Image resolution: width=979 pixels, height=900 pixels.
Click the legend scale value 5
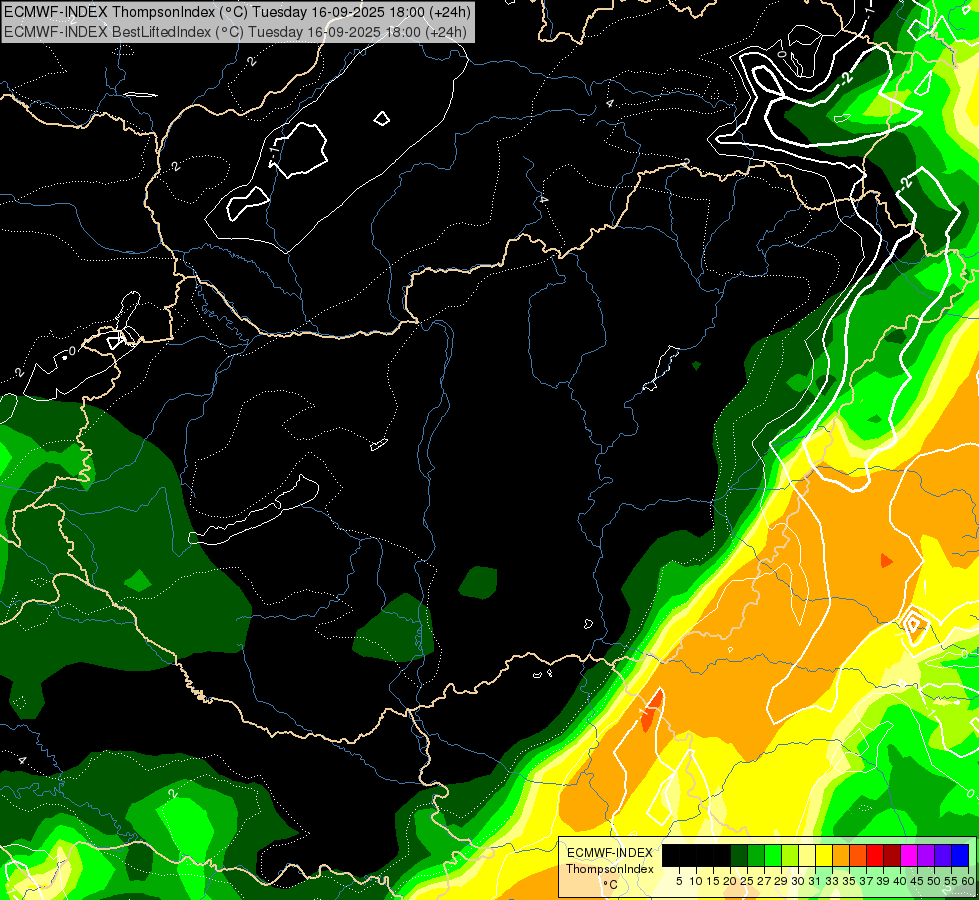tap(679, 881)
